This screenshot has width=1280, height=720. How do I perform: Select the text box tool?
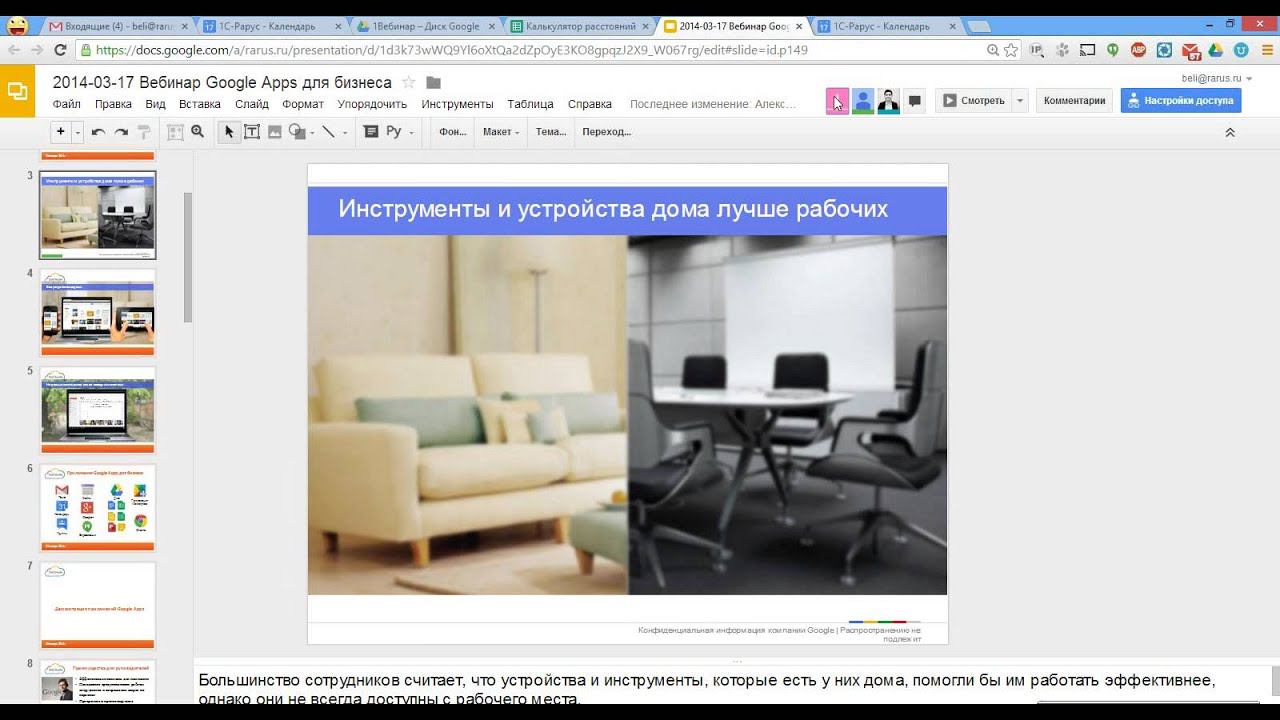(252, 131)
